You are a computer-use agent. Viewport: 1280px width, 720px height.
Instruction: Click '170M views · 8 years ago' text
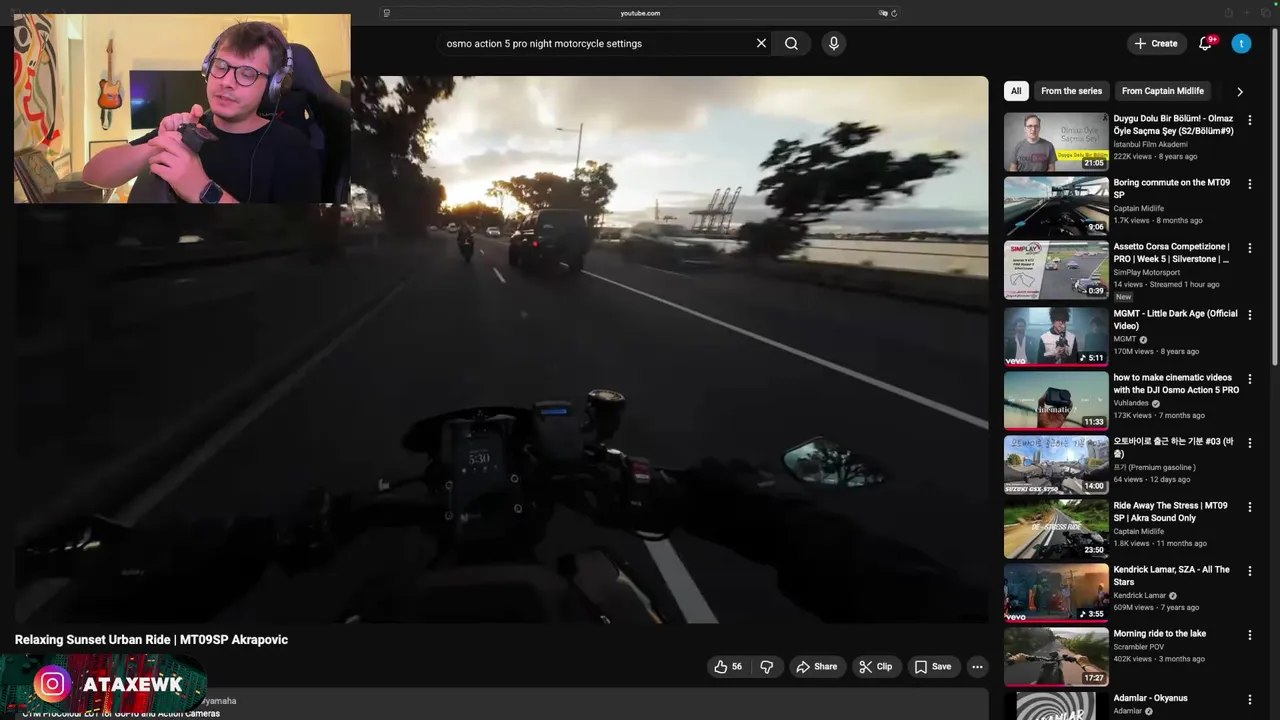[x=1156, y=352]
